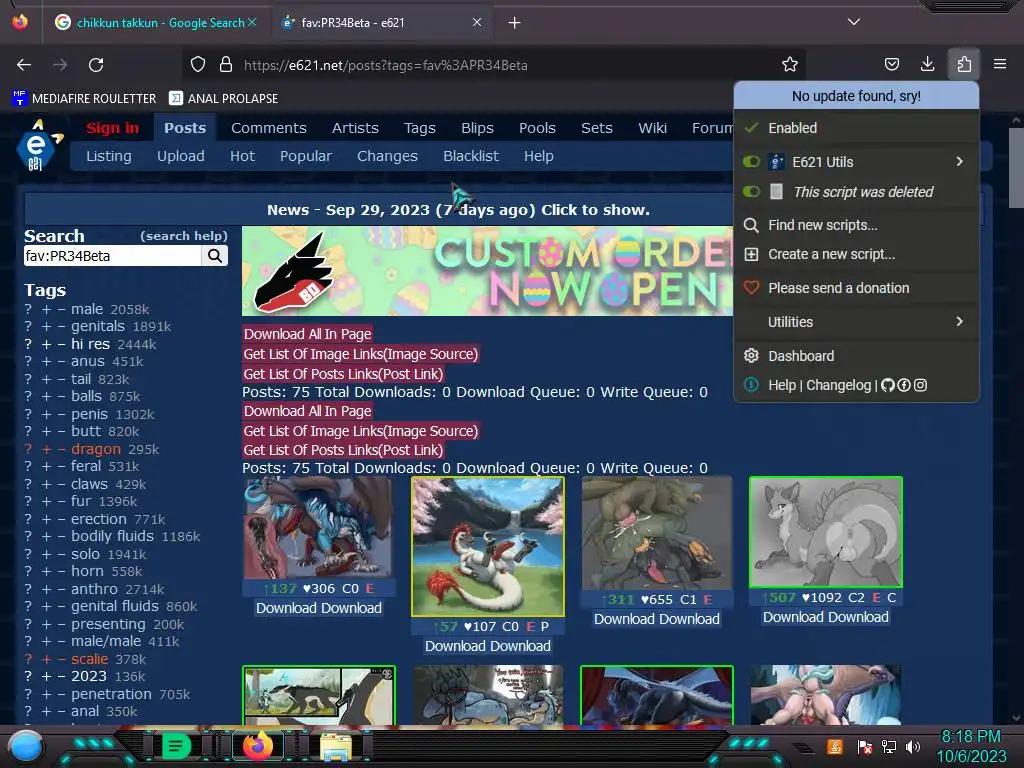Viewport: 1024px width, 768px height.
Task: Click the padlock site info icon
Action: click(x=226, y=65)
